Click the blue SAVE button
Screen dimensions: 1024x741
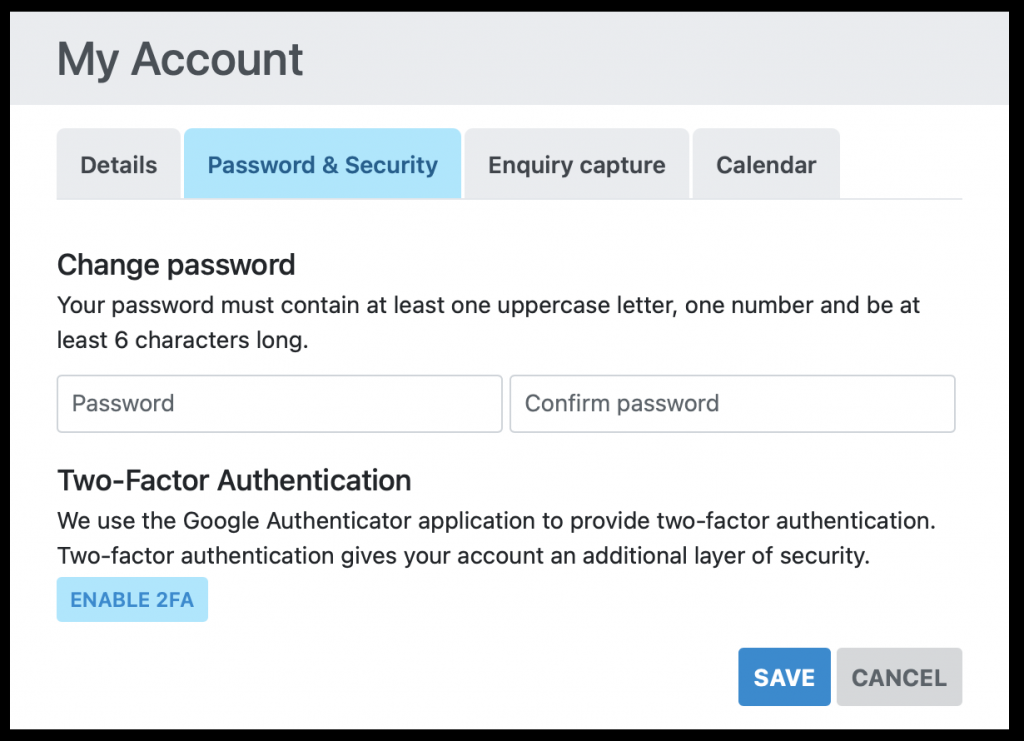[784, 677]
